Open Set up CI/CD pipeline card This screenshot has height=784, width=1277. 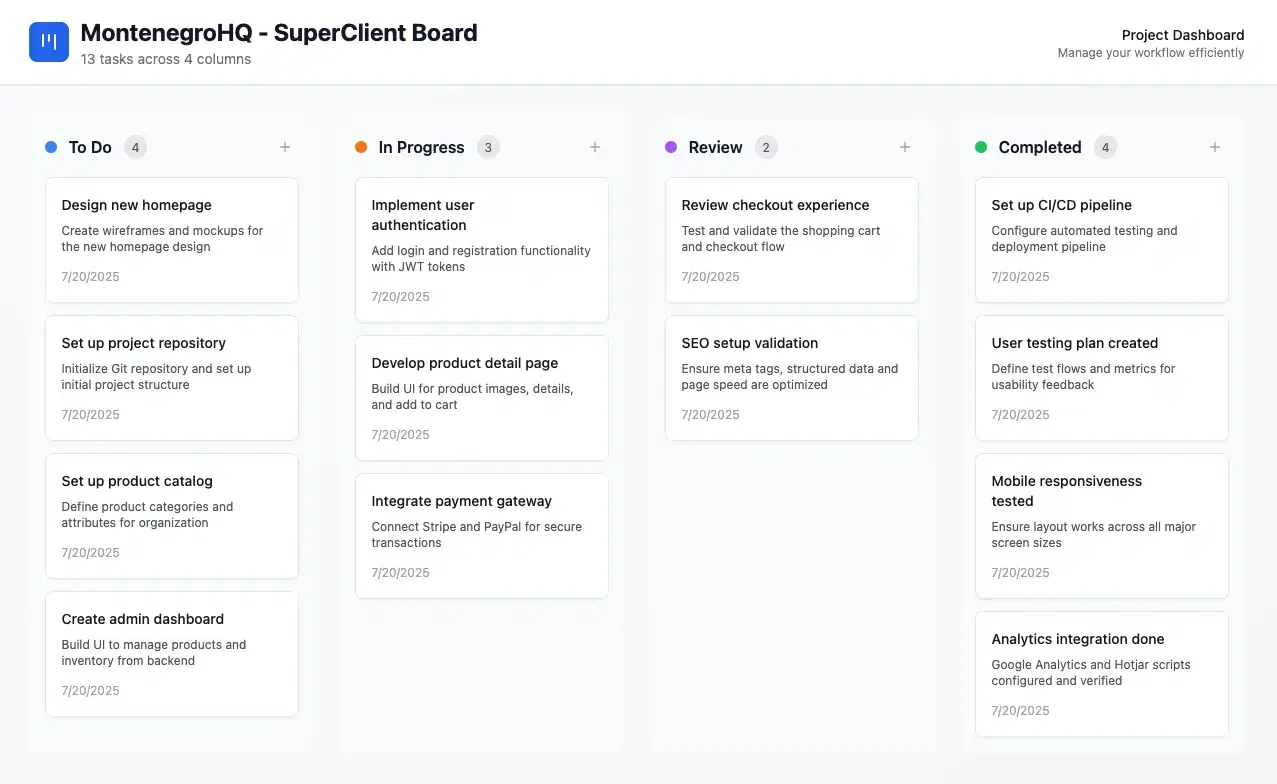pyautogui.click(x=1102, y=240)
